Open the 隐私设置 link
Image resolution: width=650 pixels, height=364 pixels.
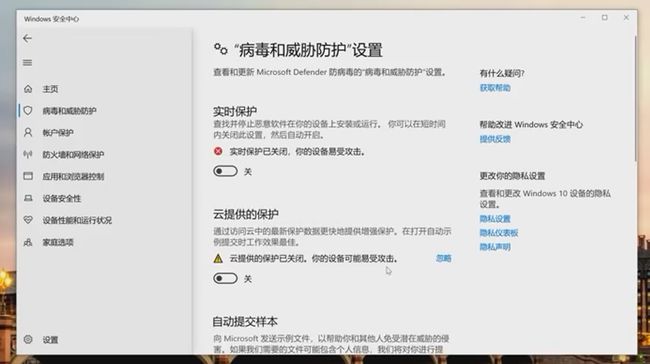(495, 219)
